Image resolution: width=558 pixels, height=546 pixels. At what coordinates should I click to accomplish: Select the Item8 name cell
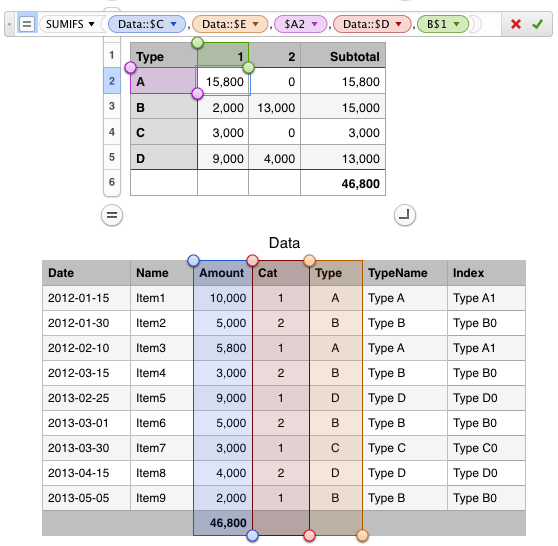pyautogui.click(x=162, y=473)
